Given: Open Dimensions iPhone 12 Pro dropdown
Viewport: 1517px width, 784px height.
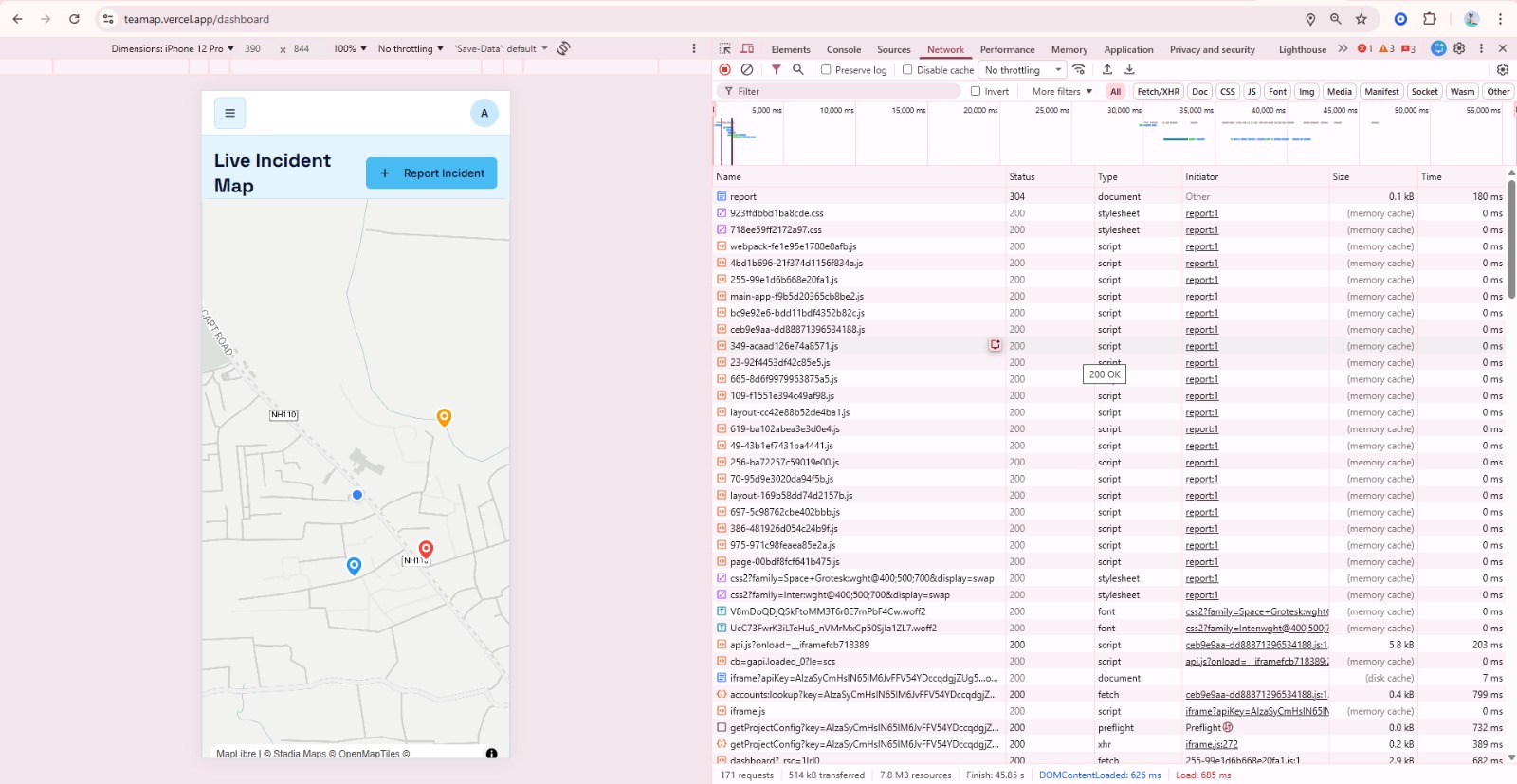Looking at the screenshot, I should tap(173, 48).
